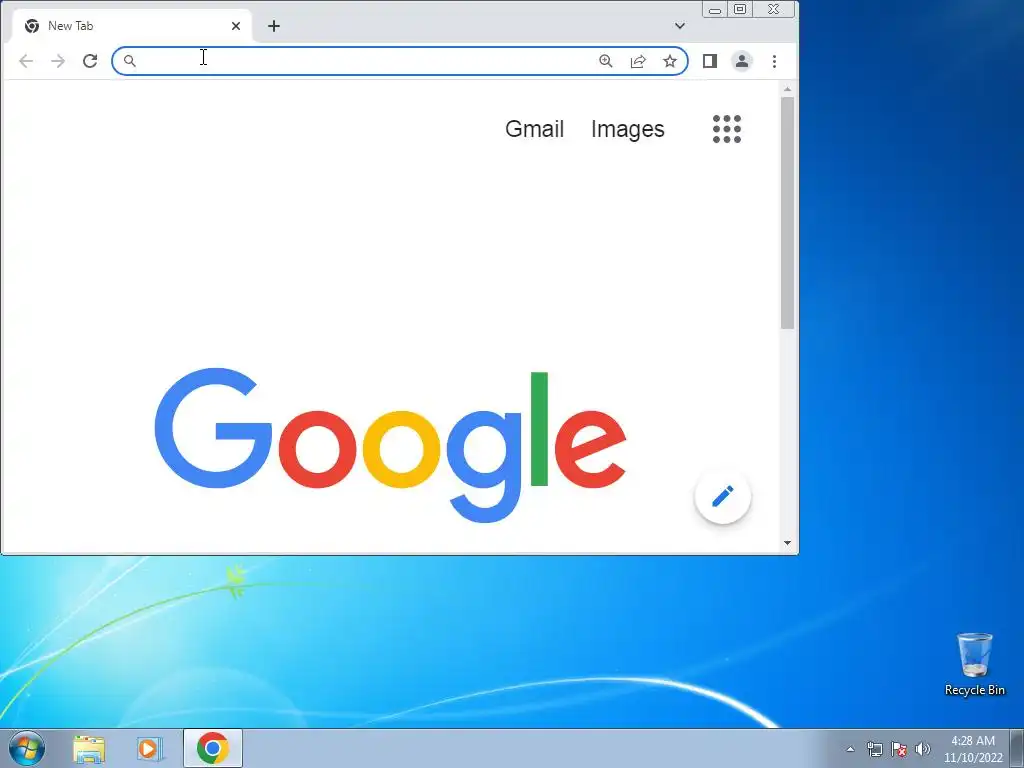Image resolution: width=1024 pixels, height=768 pixels.
Task: Reload the current page
Action: pyautogui.click(x=90, y=61)
